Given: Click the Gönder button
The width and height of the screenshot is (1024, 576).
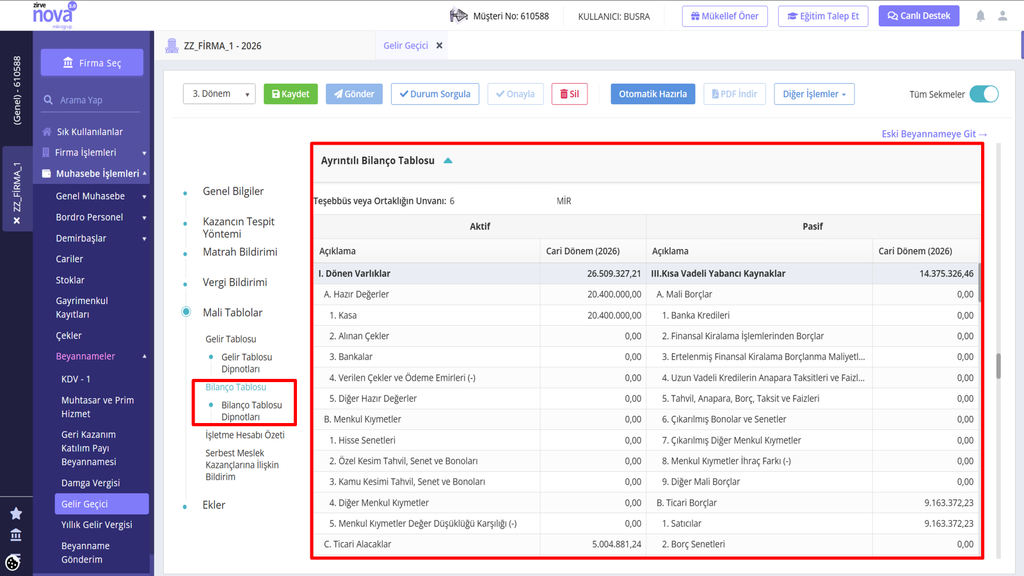Looking at the screenshot, I should coord(354,94).
